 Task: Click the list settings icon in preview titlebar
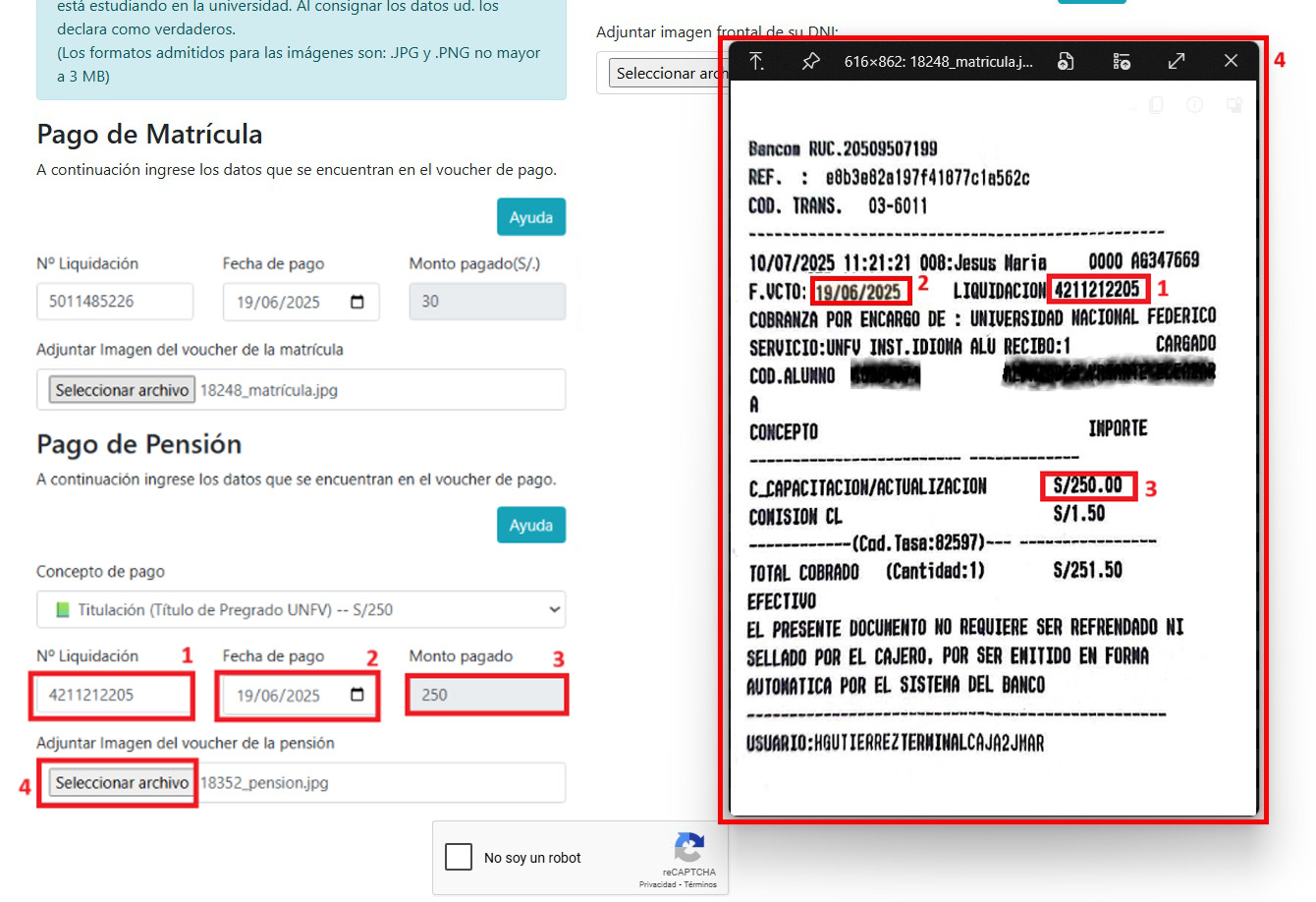click(x=1122, y=62)
